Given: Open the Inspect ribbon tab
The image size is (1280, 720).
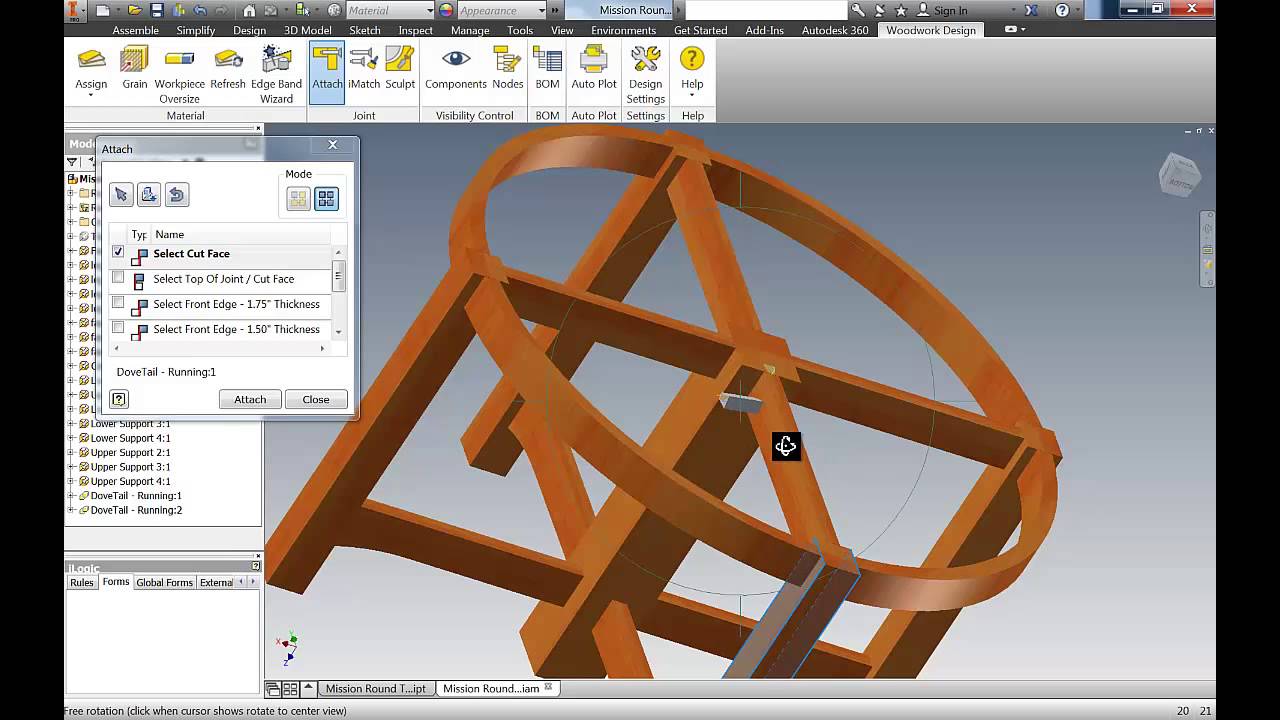Looking at the screenshot, I should tap(415, 30).
